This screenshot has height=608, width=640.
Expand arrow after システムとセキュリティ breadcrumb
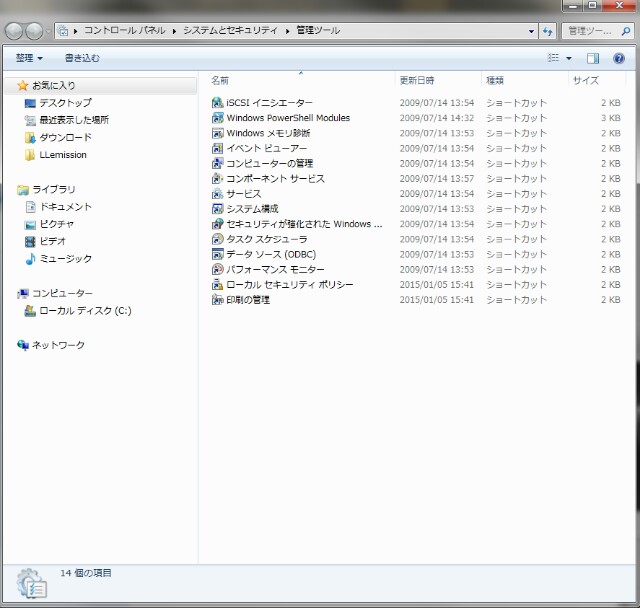(288, 31)
